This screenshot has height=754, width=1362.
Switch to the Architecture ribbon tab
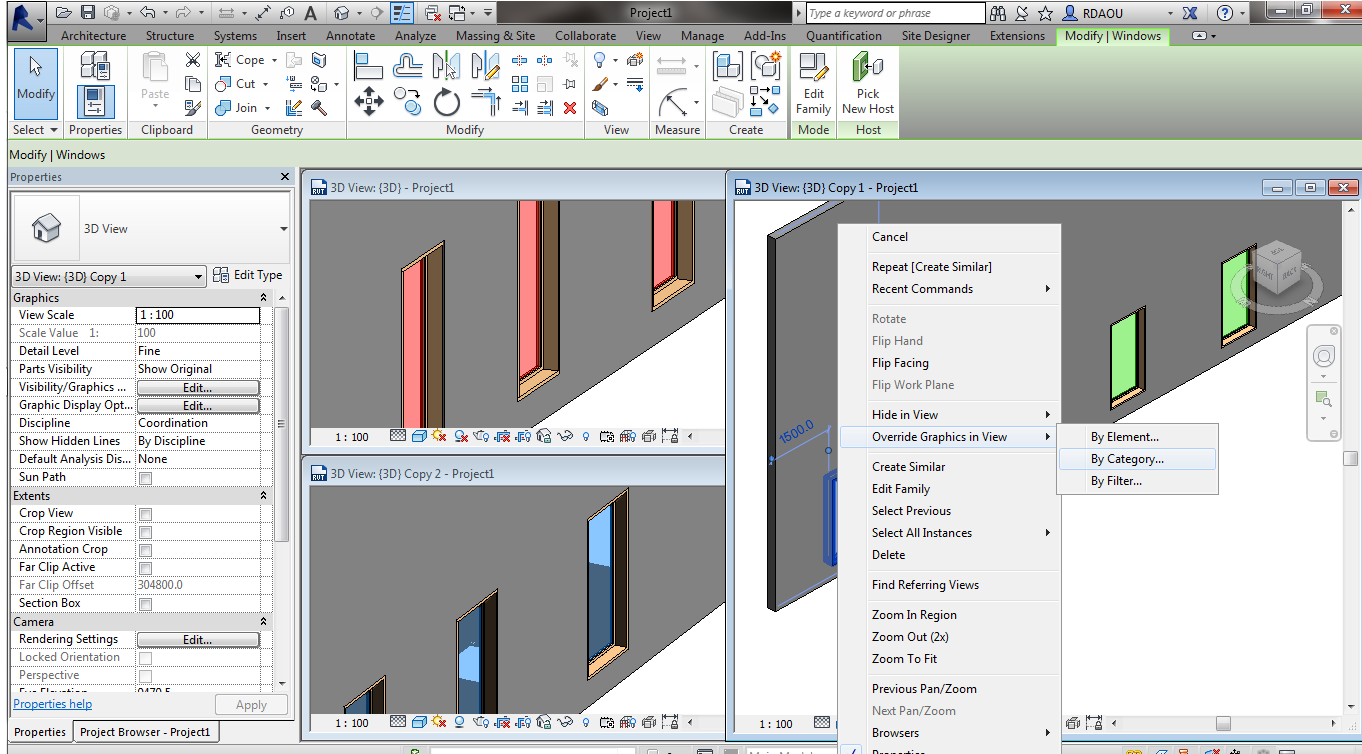click(93, 36)
